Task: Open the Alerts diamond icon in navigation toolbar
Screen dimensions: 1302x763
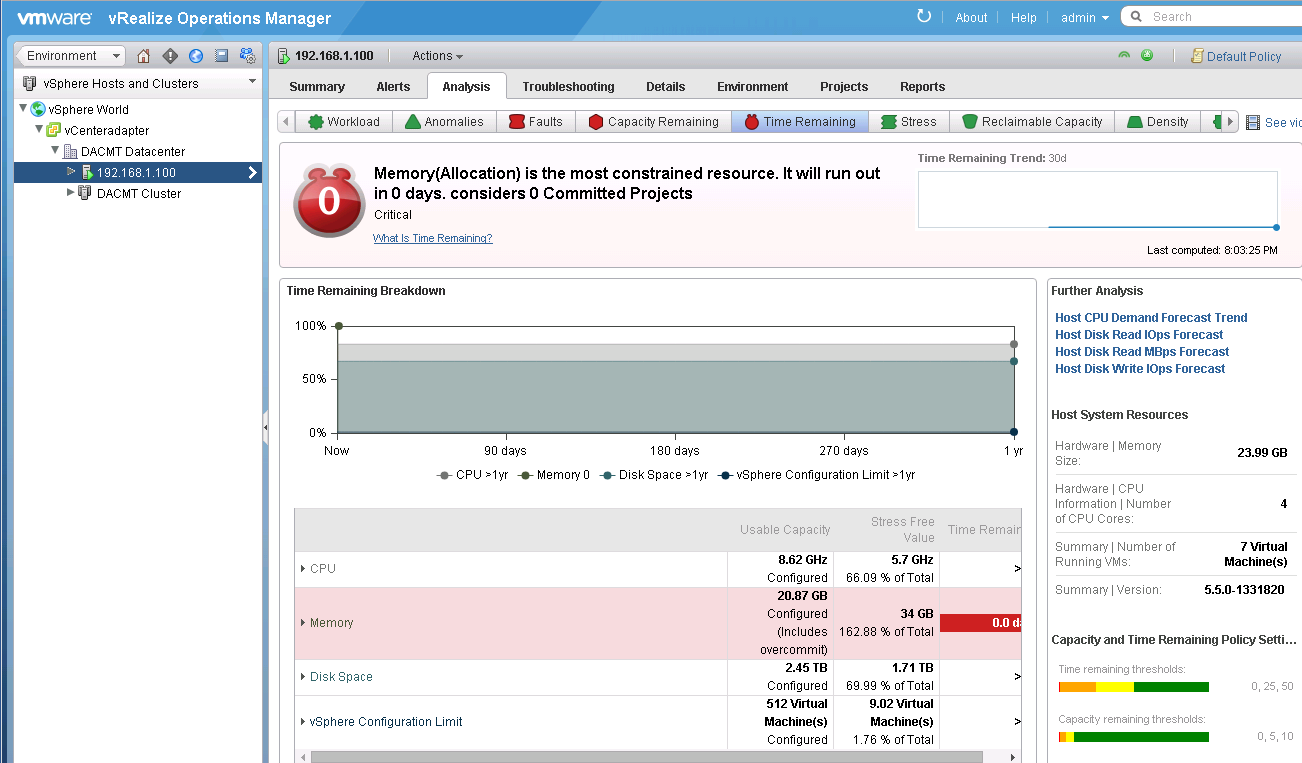Action: (170, 56)
